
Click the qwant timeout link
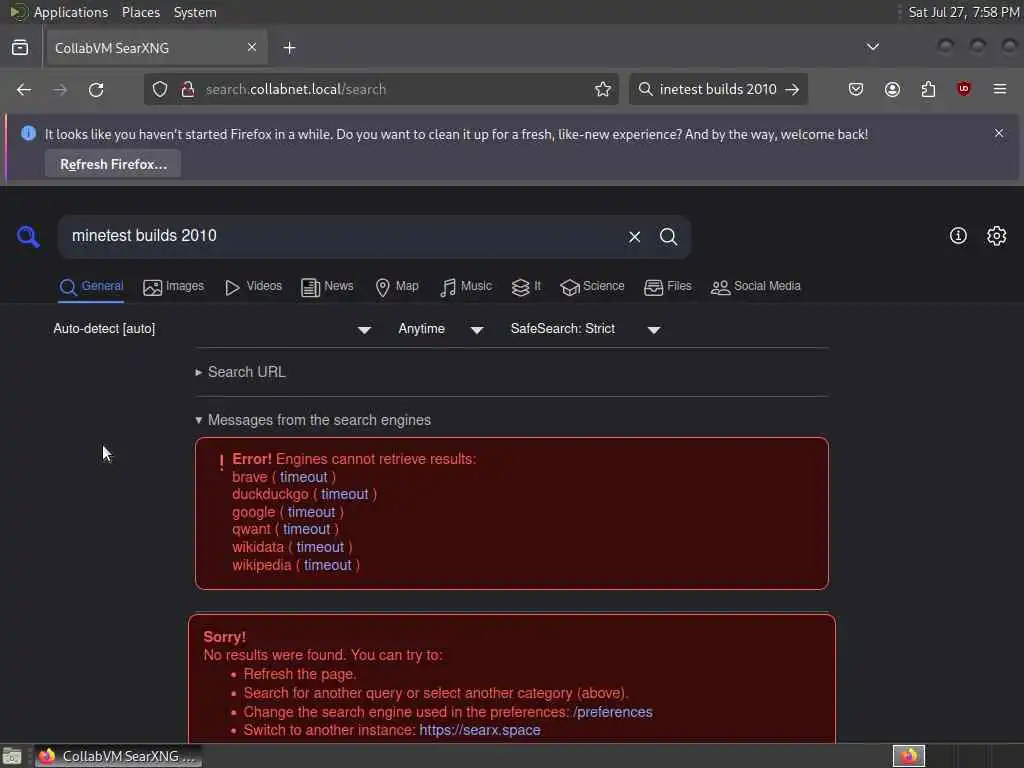point(307,530)
